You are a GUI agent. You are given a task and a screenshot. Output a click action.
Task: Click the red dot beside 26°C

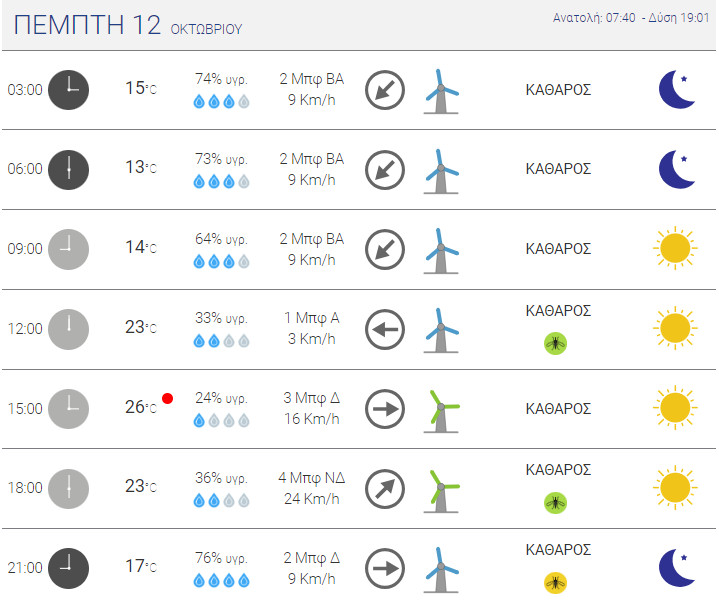click(x=167, y=398)
